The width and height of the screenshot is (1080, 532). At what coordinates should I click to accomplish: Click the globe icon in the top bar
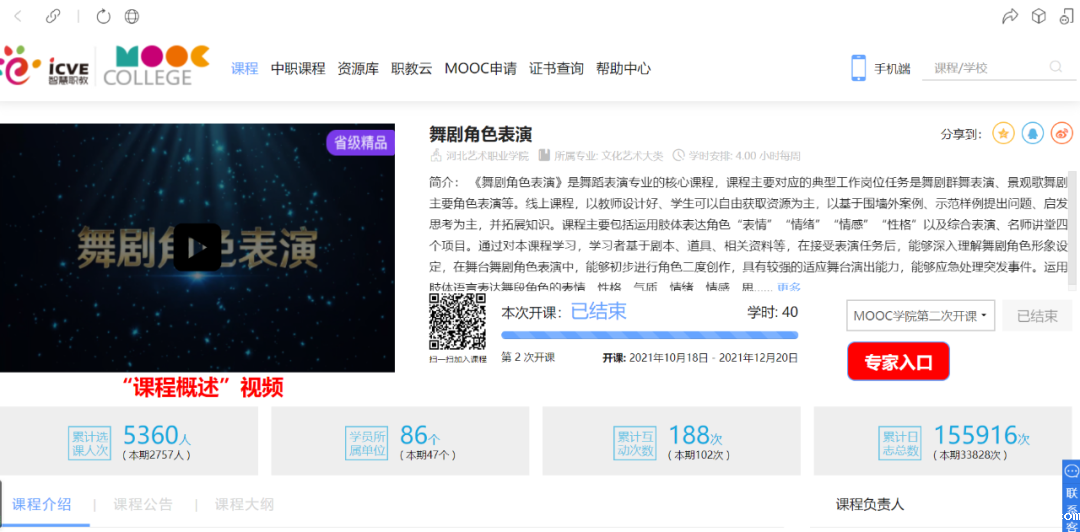point(132,16)
